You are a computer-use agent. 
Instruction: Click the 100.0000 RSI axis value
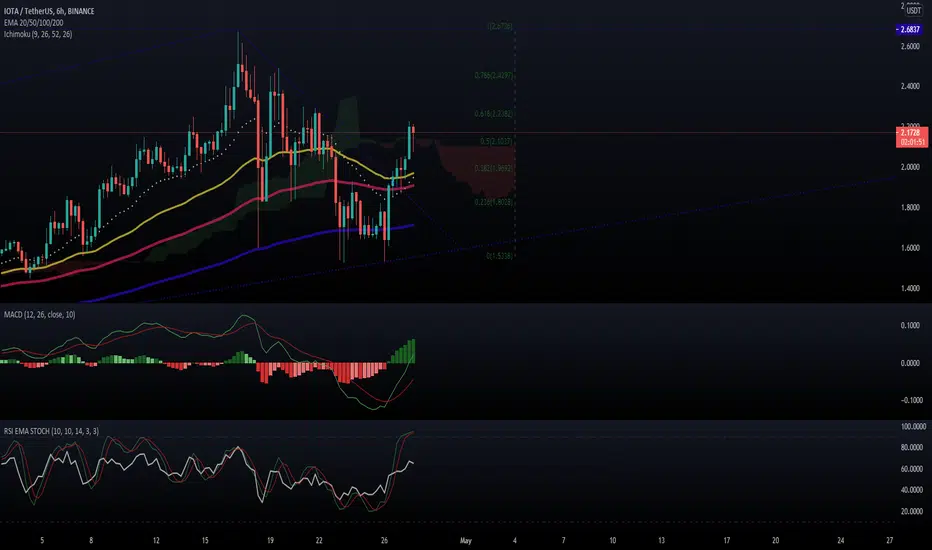(x=913, y=427)
